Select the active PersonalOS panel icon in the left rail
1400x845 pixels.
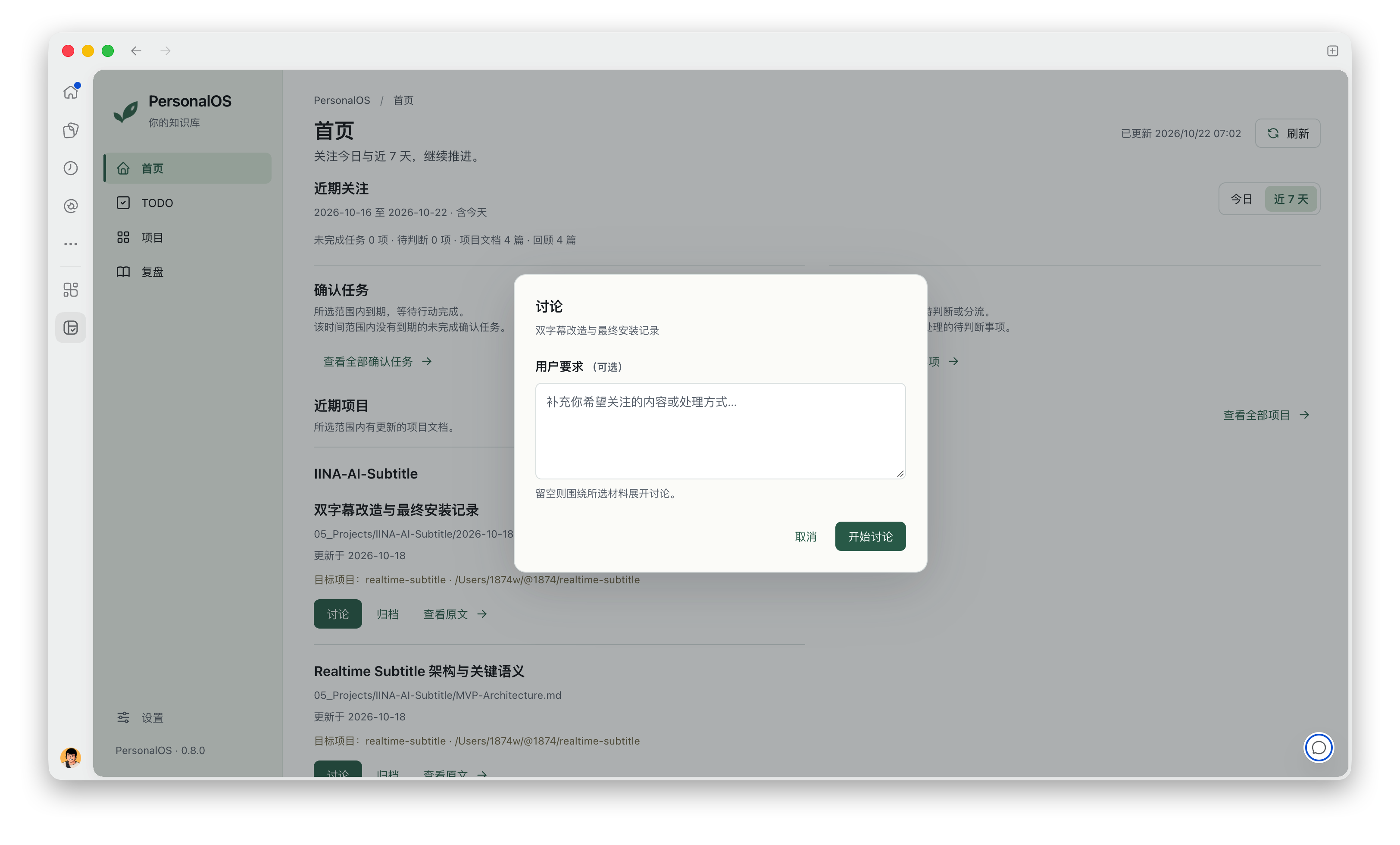(70, 328)
